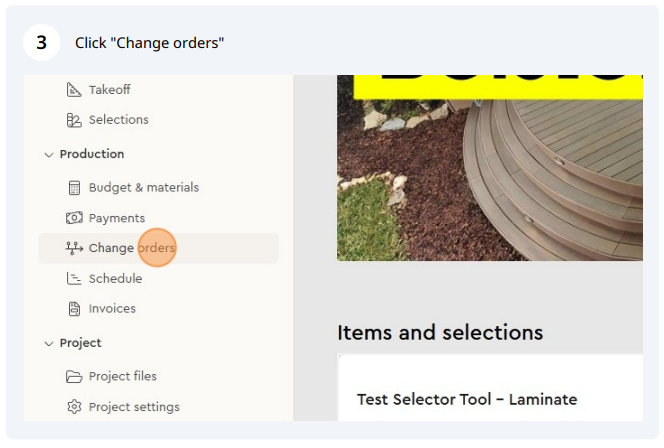Click the deck project photo
The width and height of the screenshot is (664, 448).
(x=490, y=168)
